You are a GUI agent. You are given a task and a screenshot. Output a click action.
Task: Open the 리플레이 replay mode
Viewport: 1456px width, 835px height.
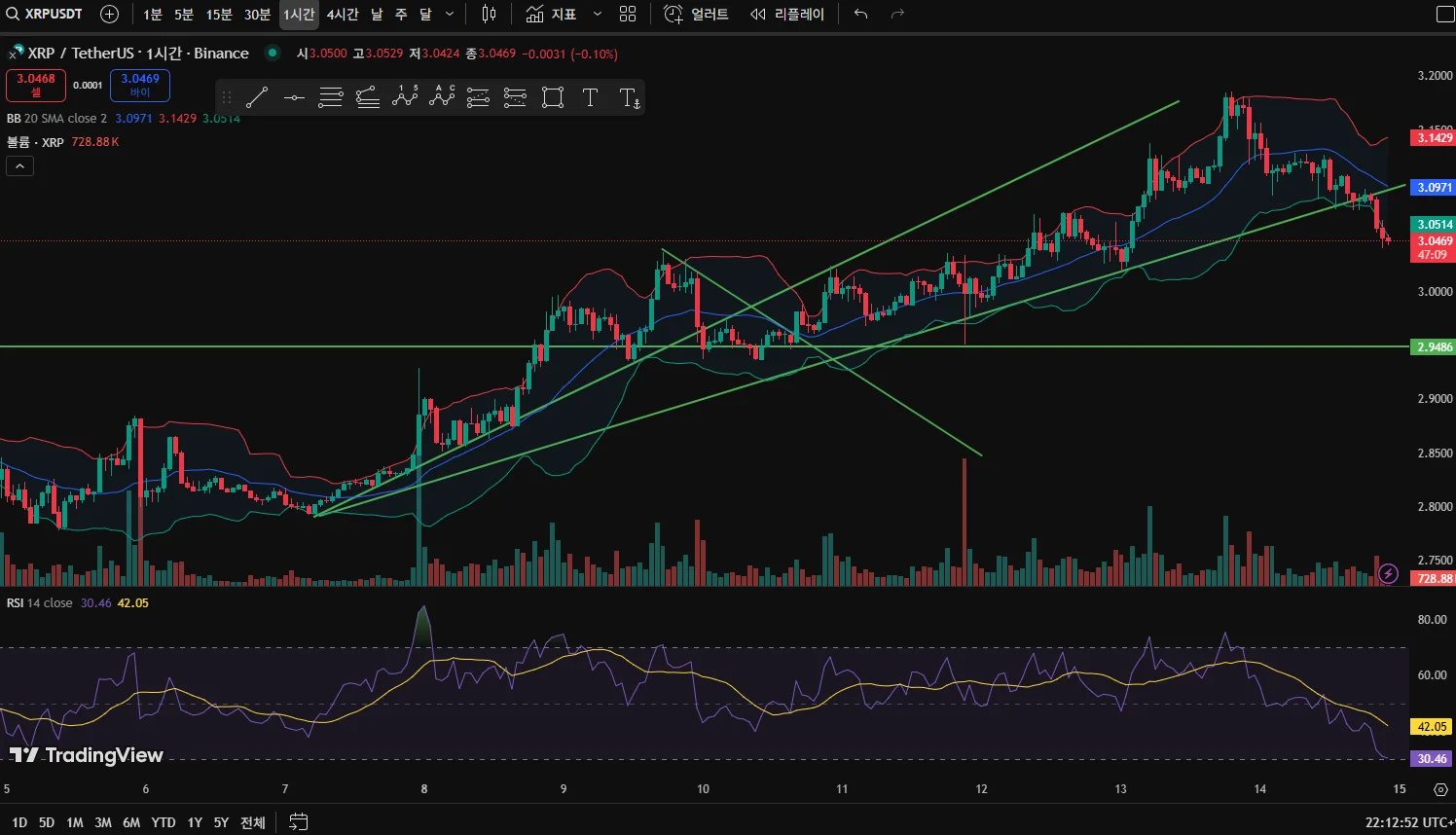tap(786, 14)
